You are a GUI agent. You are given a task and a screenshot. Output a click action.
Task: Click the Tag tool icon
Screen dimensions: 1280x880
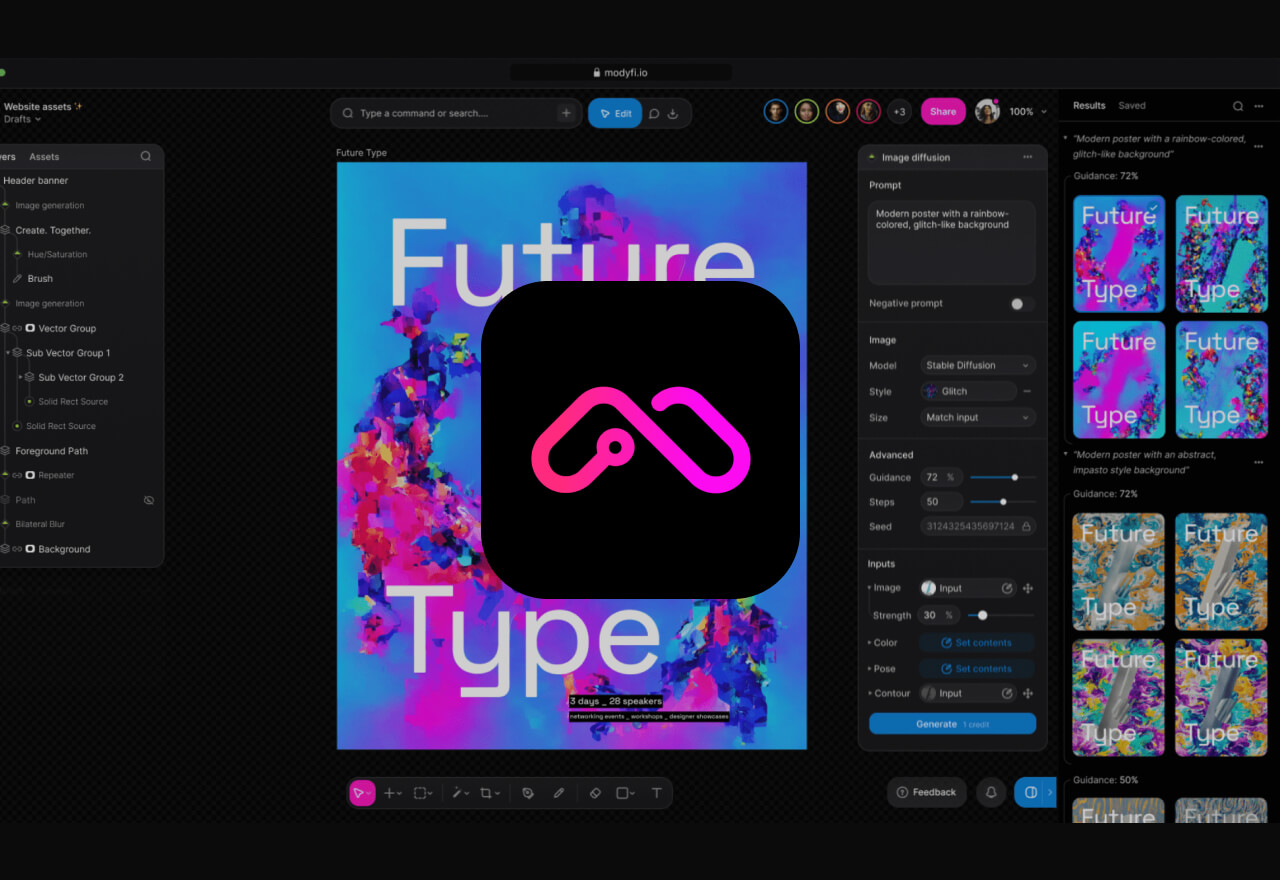(x=528, y=793)
